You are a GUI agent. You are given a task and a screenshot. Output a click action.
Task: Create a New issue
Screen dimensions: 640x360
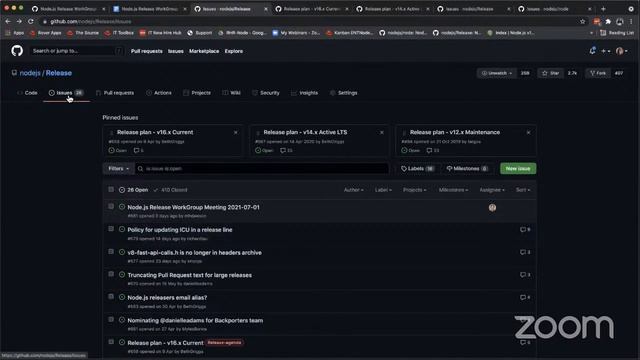(518, 169)
